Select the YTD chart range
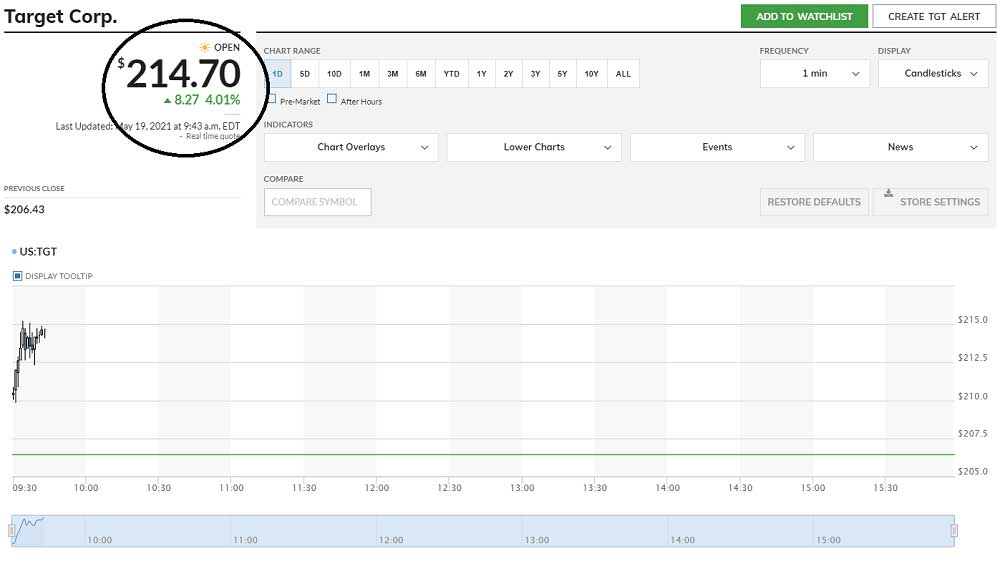This screenshot has height=564, width=1000. 452,74
